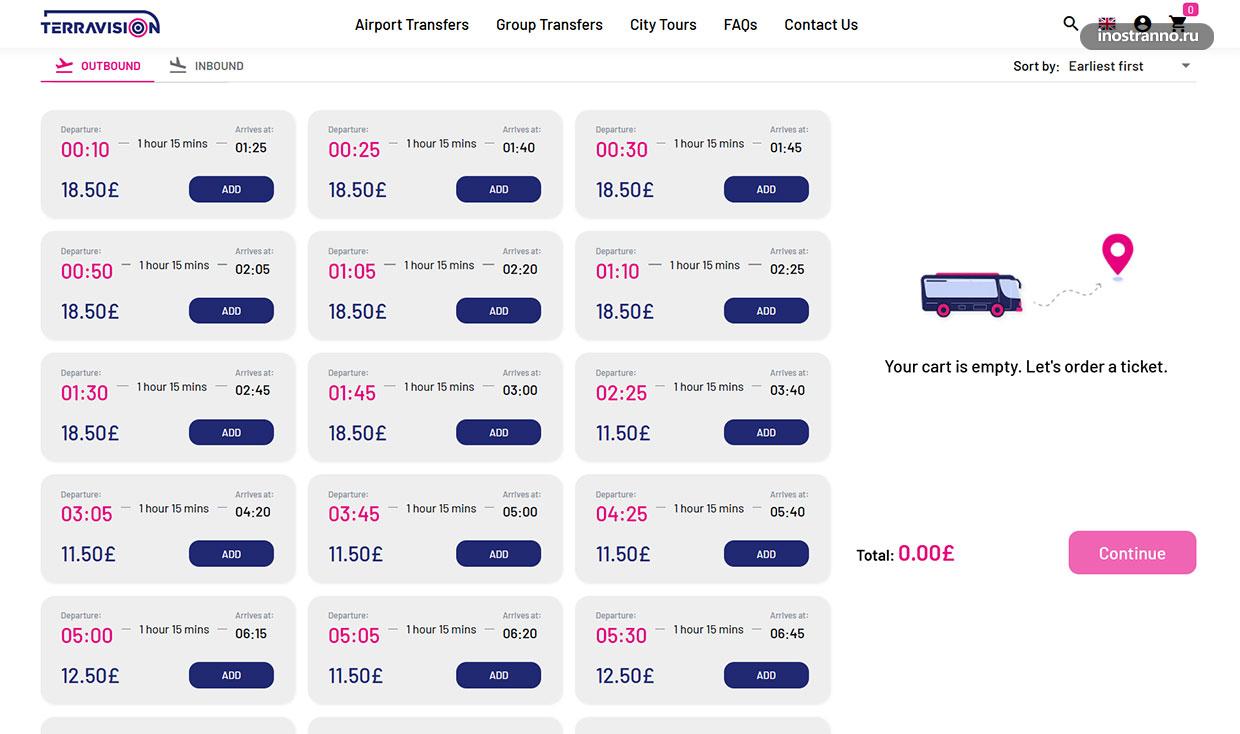Open the language flag selector
This screenshot has width=1240, height=734.
[x=1107, y=23]
